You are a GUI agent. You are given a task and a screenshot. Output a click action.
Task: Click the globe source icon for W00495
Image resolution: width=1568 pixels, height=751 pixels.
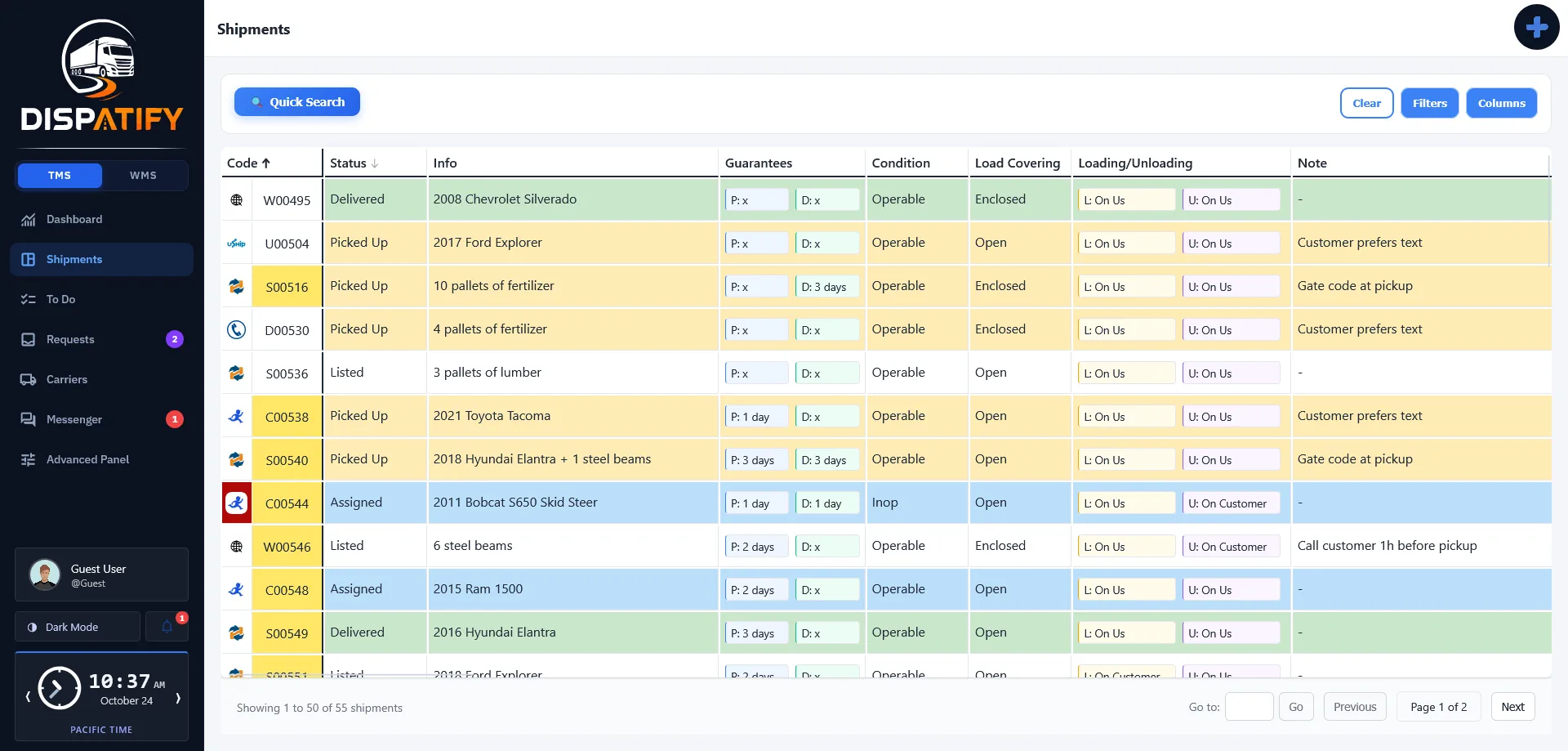(237, 200)
